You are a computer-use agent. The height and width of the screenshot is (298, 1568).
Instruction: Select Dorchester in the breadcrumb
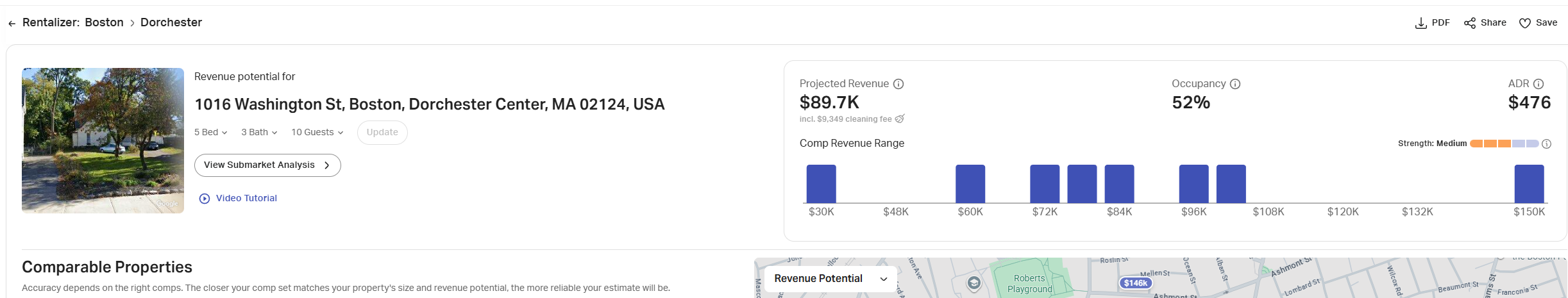click(171, 22)
